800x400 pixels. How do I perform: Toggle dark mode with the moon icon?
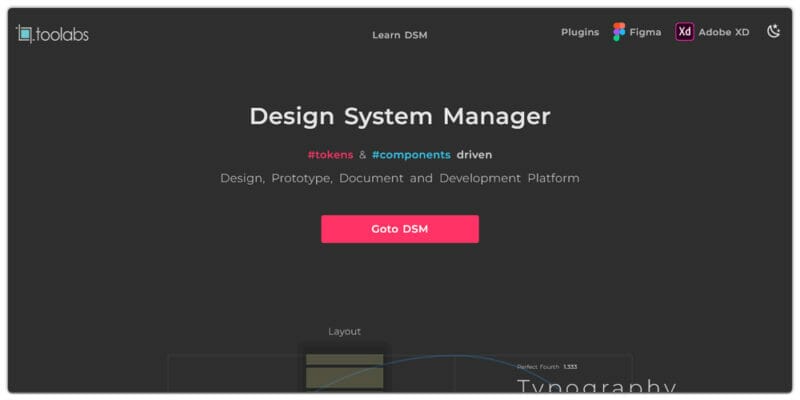click(773, 32)
